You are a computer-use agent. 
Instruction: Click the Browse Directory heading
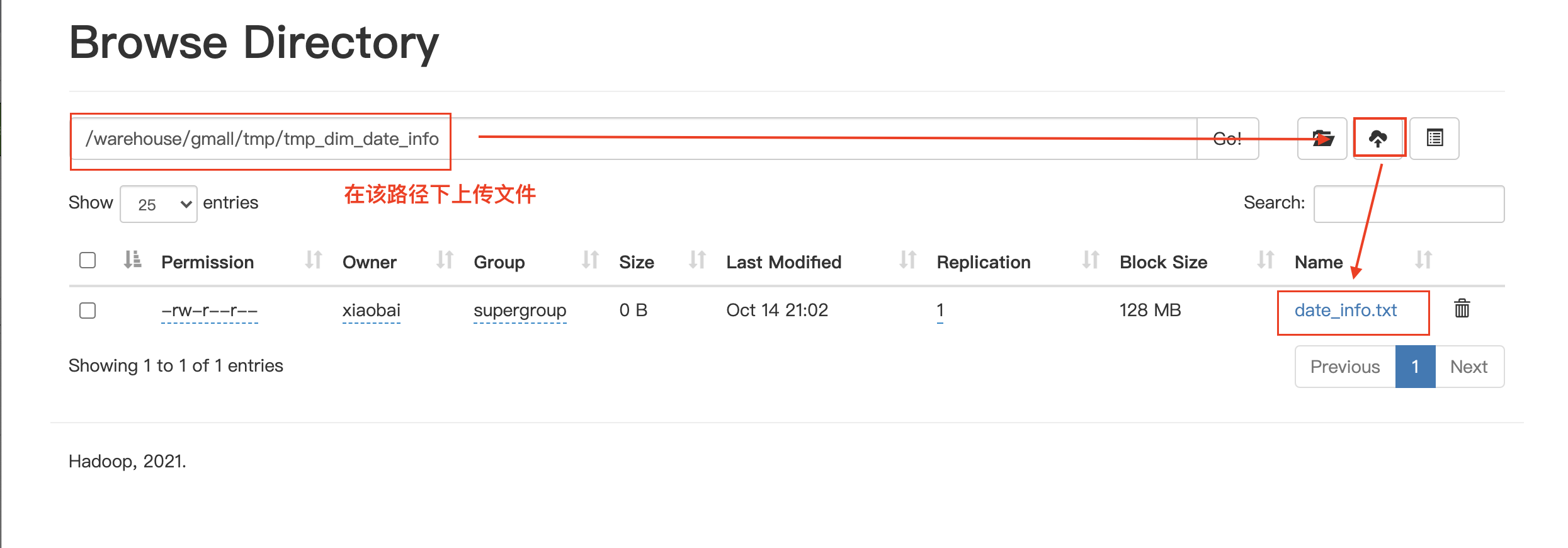tap(254, 43)
